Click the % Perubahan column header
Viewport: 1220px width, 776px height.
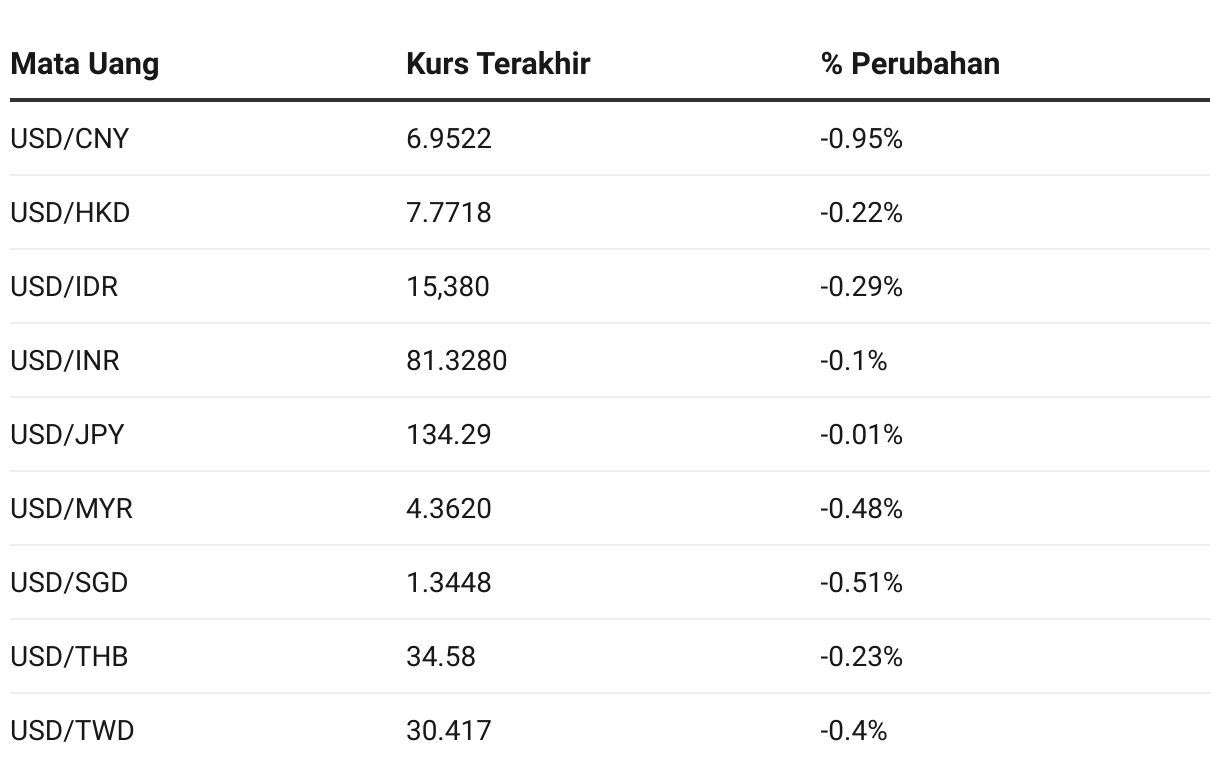pos(910,64)
